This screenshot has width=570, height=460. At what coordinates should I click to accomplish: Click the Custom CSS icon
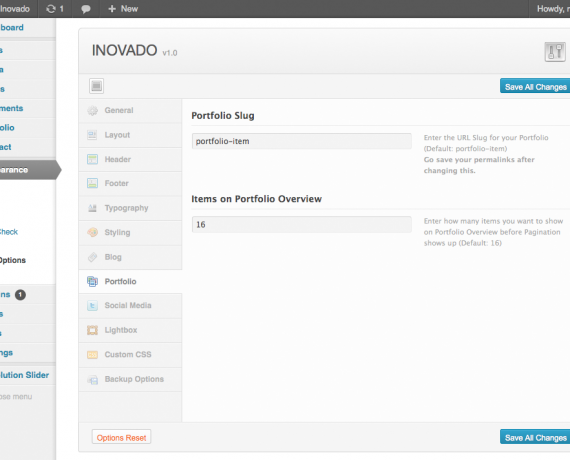coord(92,355)
